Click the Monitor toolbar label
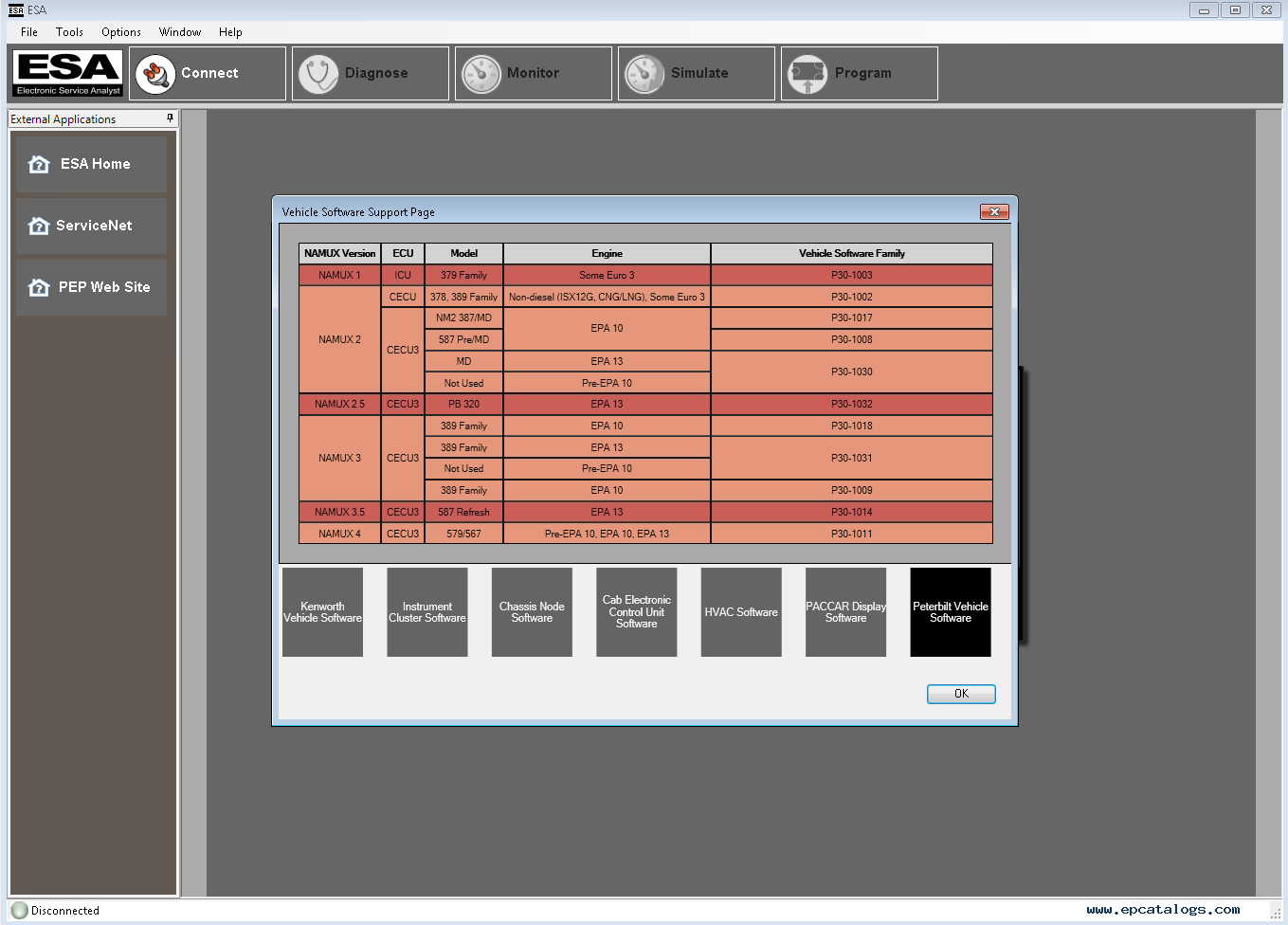This screenshot has height=925, width=1288. pyautogui.click(x=533, y=73)
